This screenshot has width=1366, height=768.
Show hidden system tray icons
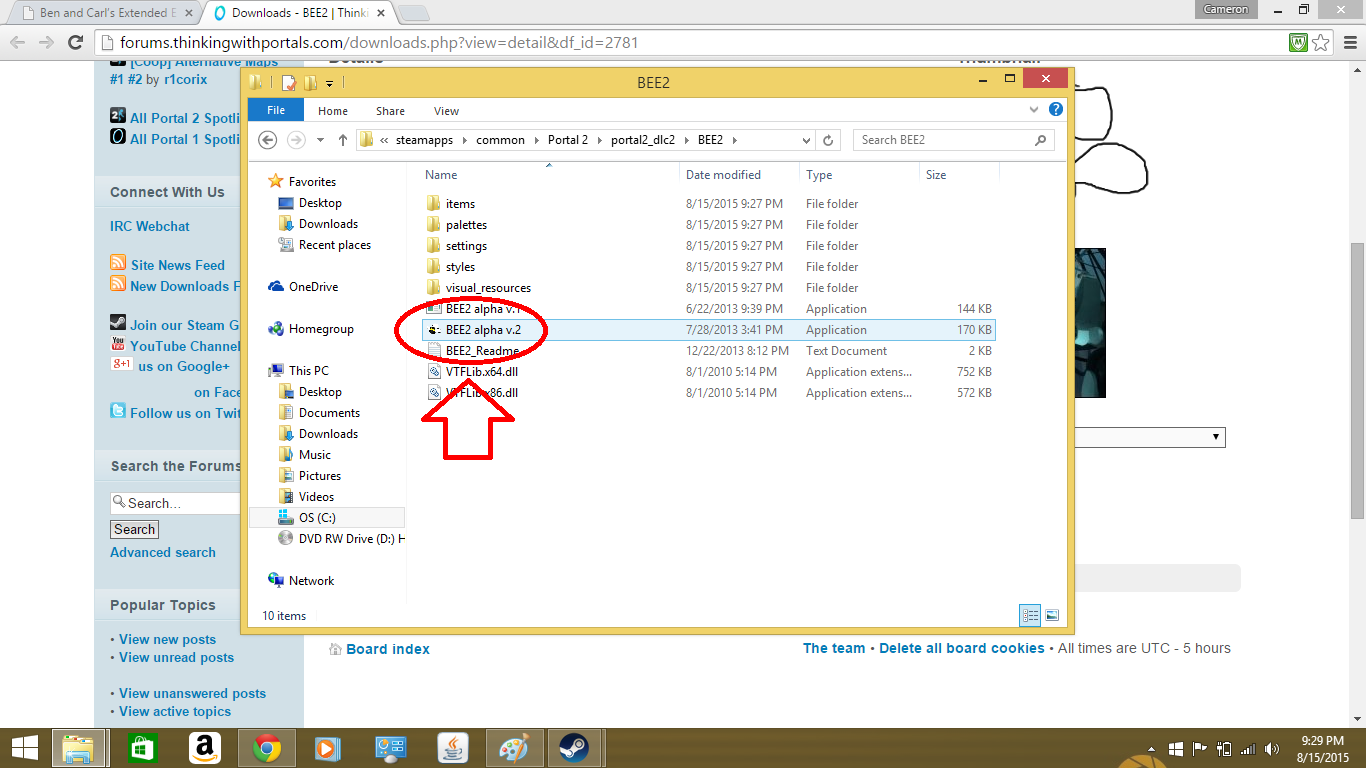pos(1153,749)
